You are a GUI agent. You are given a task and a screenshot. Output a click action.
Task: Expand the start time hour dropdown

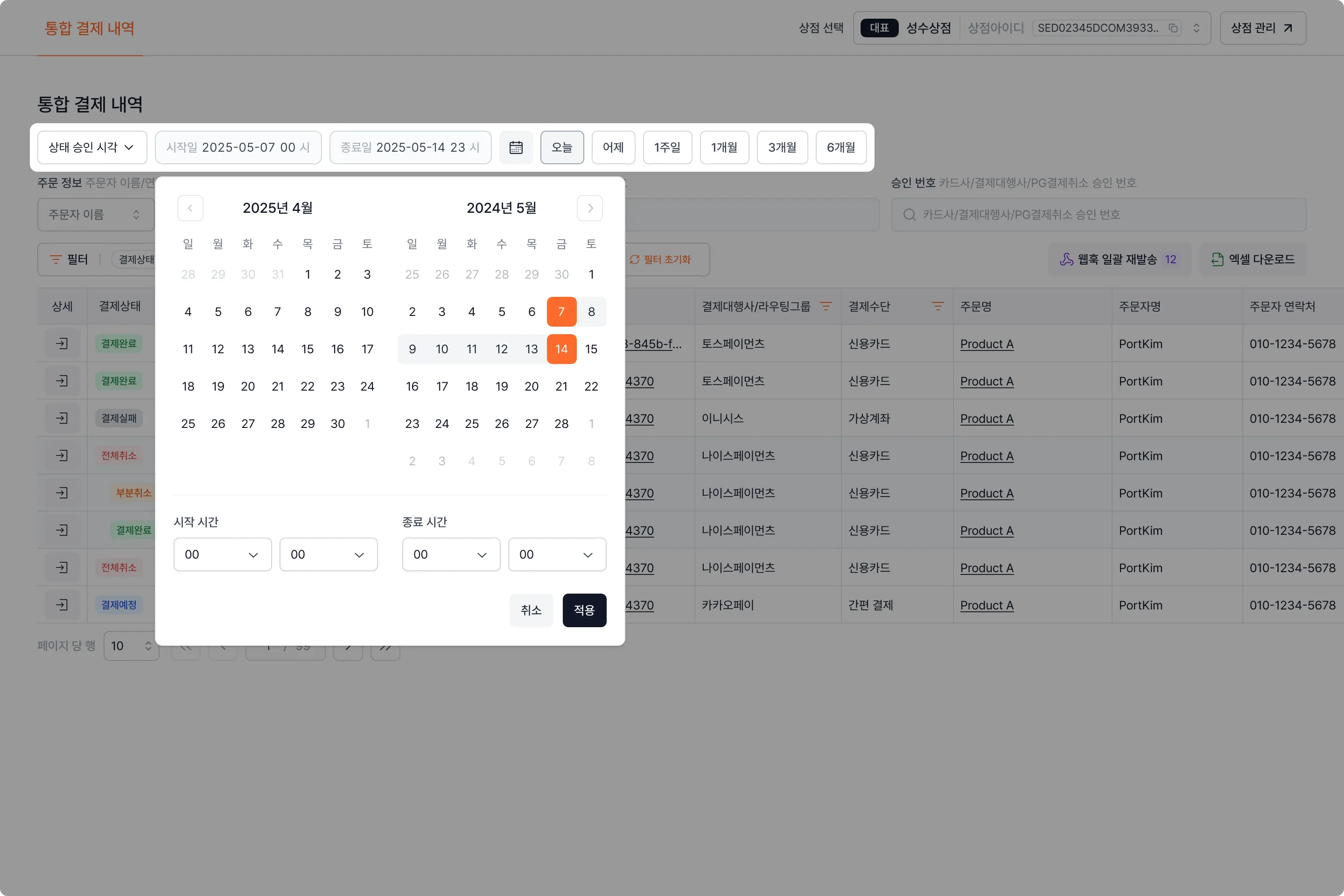click(222, 554)
